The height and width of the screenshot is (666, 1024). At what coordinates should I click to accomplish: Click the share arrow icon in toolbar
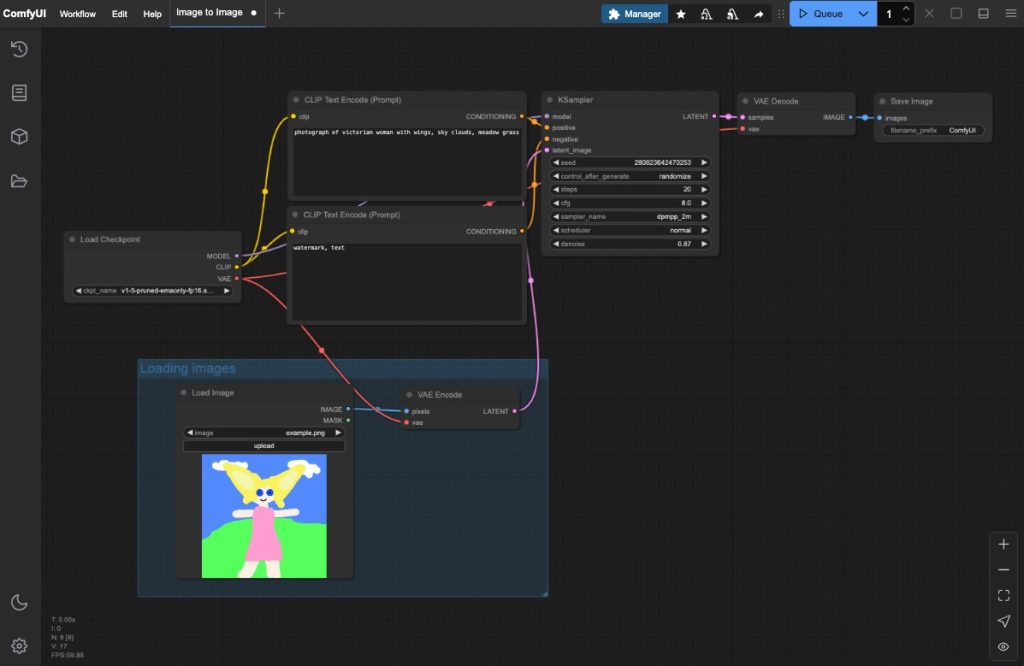pos(759,14)
